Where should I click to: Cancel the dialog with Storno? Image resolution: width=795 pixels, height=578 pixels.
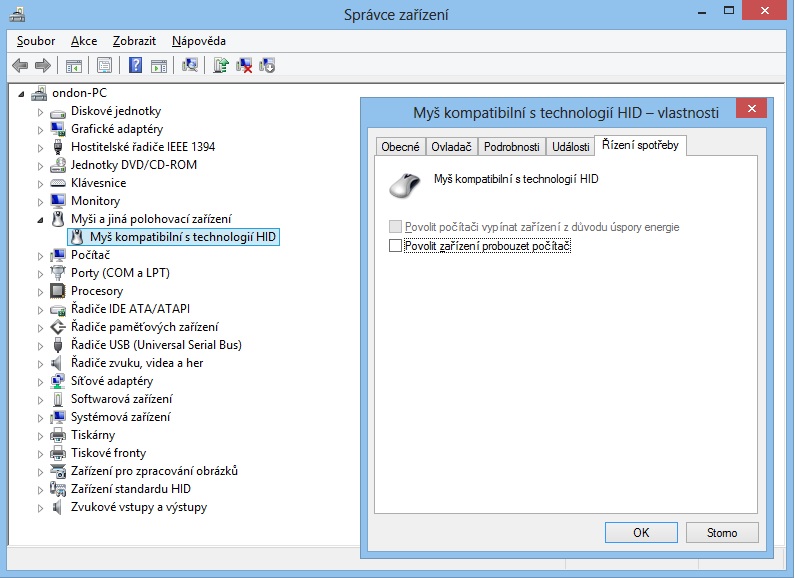(722, 532)
